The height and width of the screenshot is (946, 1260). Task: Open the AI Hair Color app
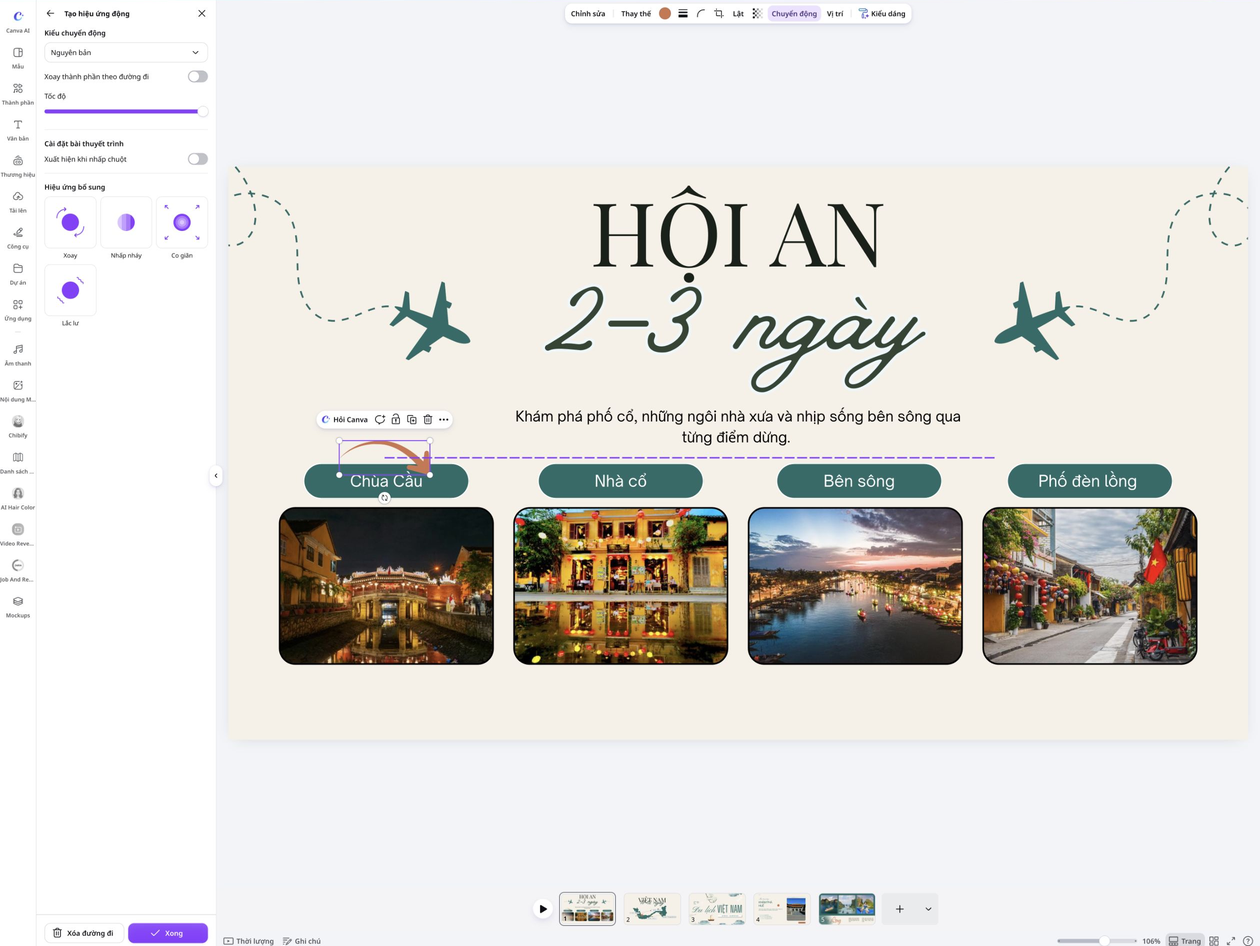18,498
